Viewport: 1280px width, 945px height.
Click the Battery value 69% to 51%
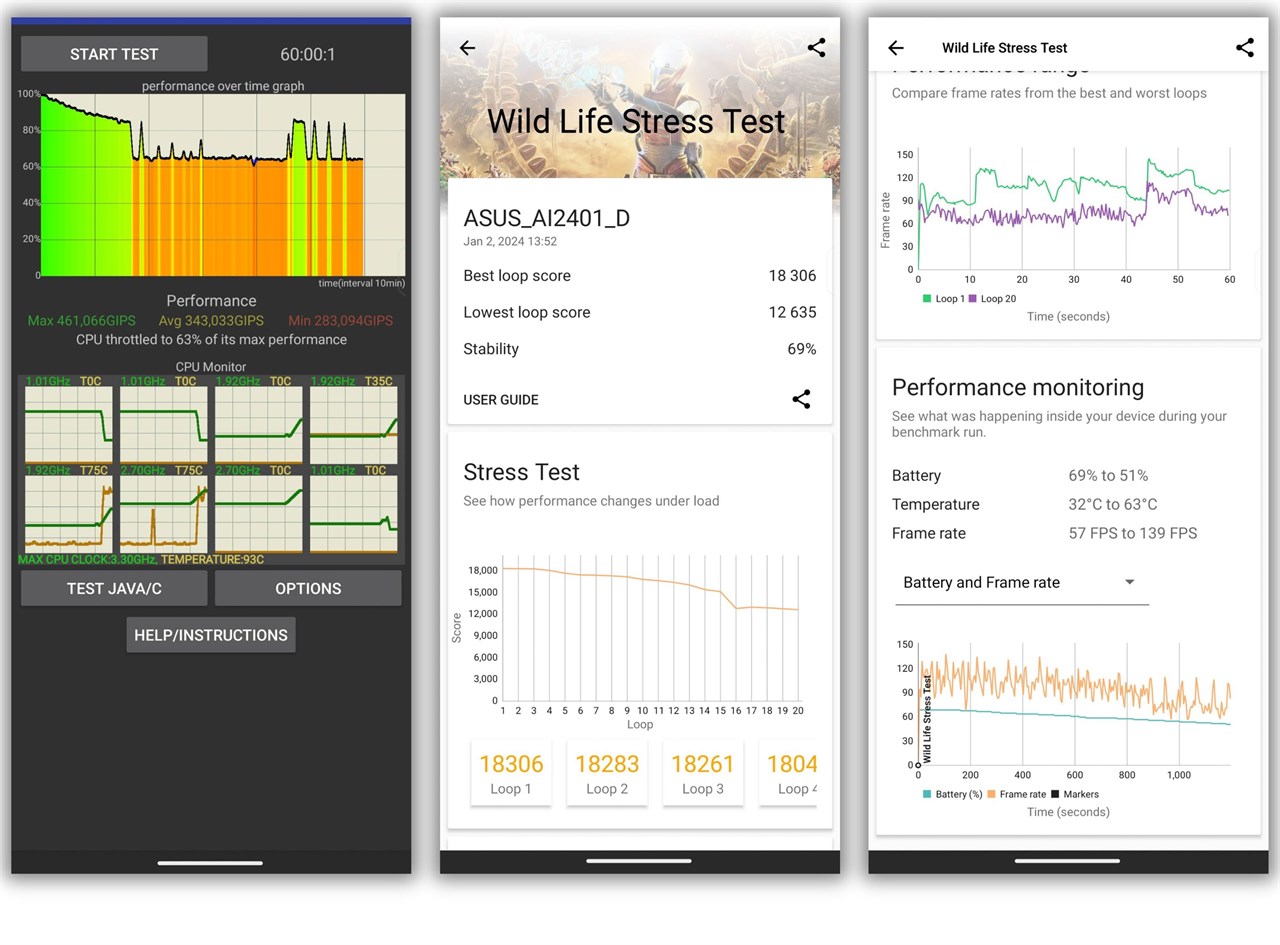click(1108, 476)
